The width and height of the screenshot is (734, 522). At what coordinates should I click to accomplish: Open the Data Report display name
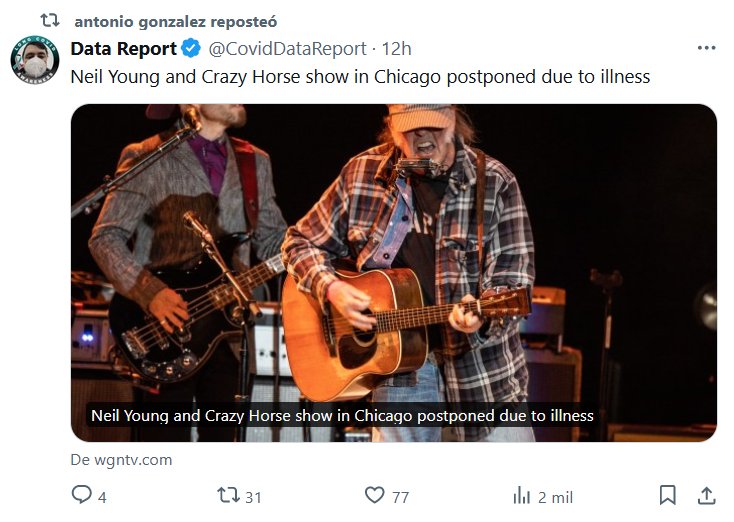[123, 48]
